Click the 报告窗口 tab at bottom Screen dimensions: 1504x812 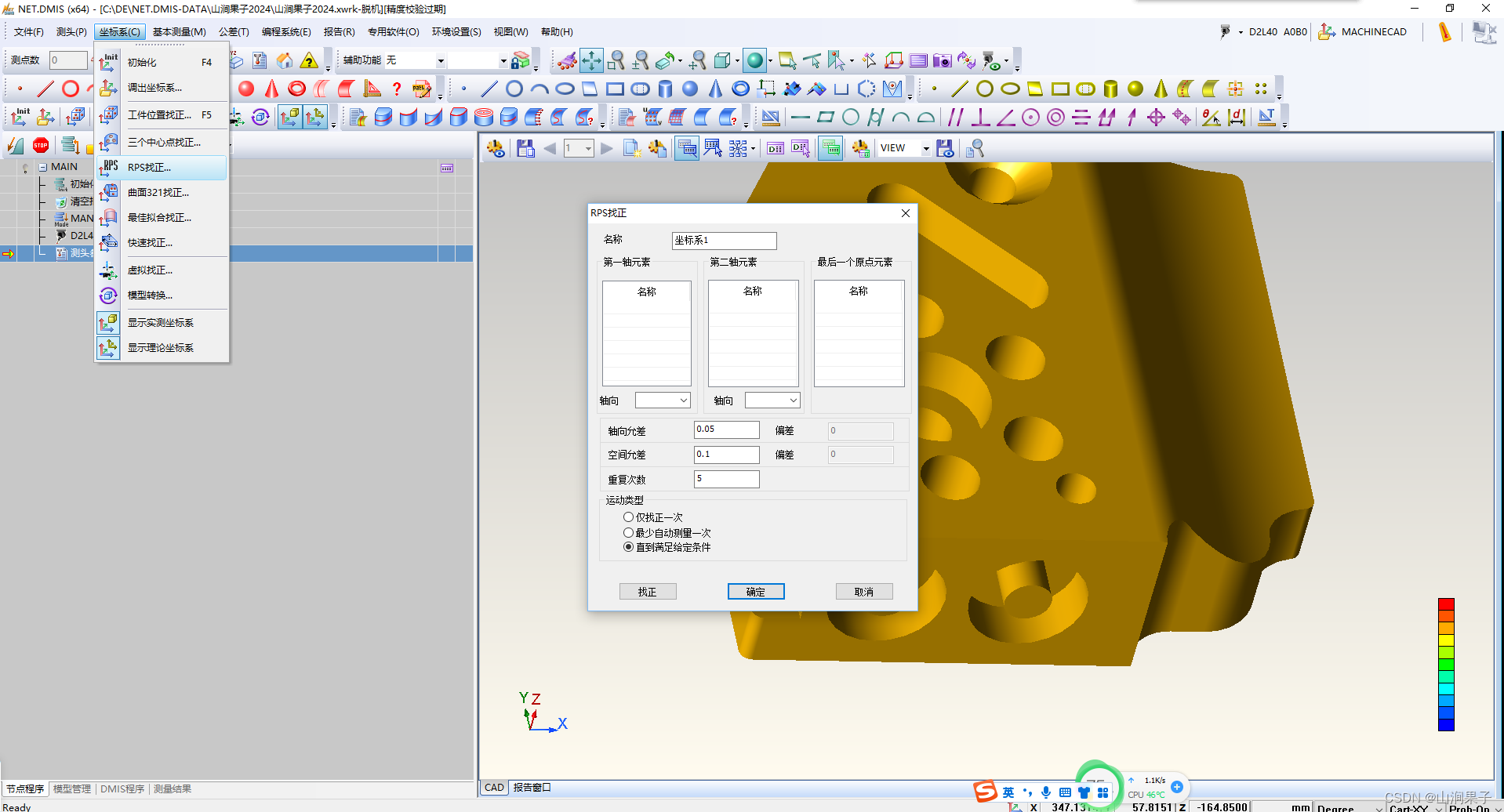(532, 788)
